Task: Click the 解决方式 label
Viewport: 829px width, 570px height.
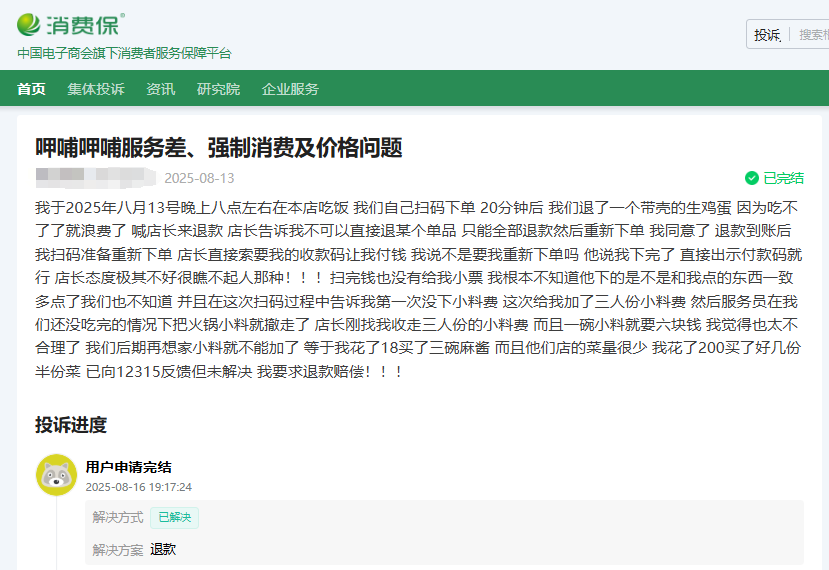Action: click(x=117, y=517)
